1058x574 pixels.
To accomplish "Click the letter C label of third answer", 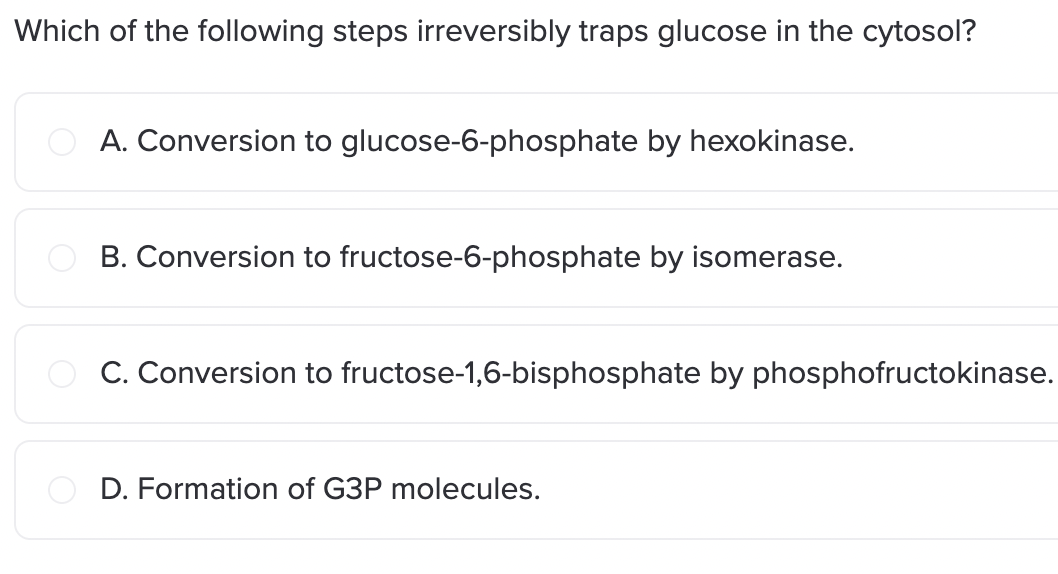I will click(x=114, y=374).
